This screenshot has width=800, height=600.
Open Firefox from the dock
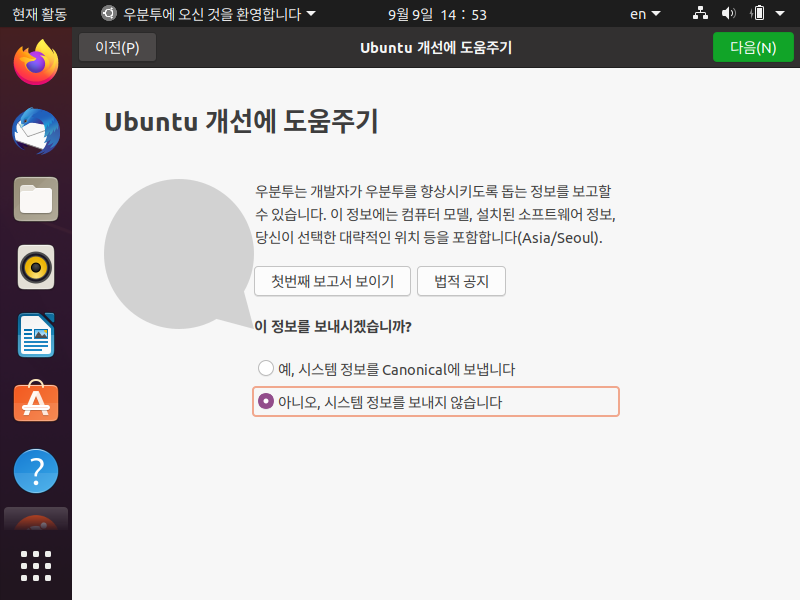(36, 62)
